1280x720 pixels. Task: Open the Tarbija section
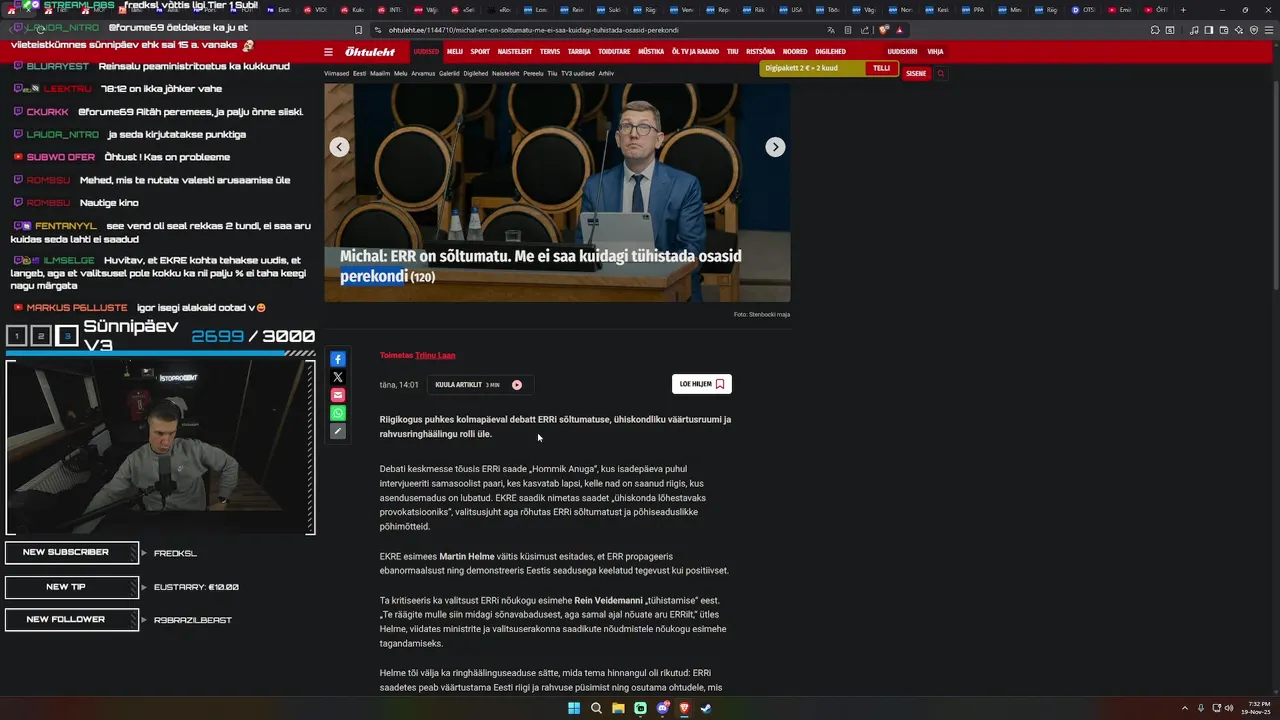tap(579, 51)
